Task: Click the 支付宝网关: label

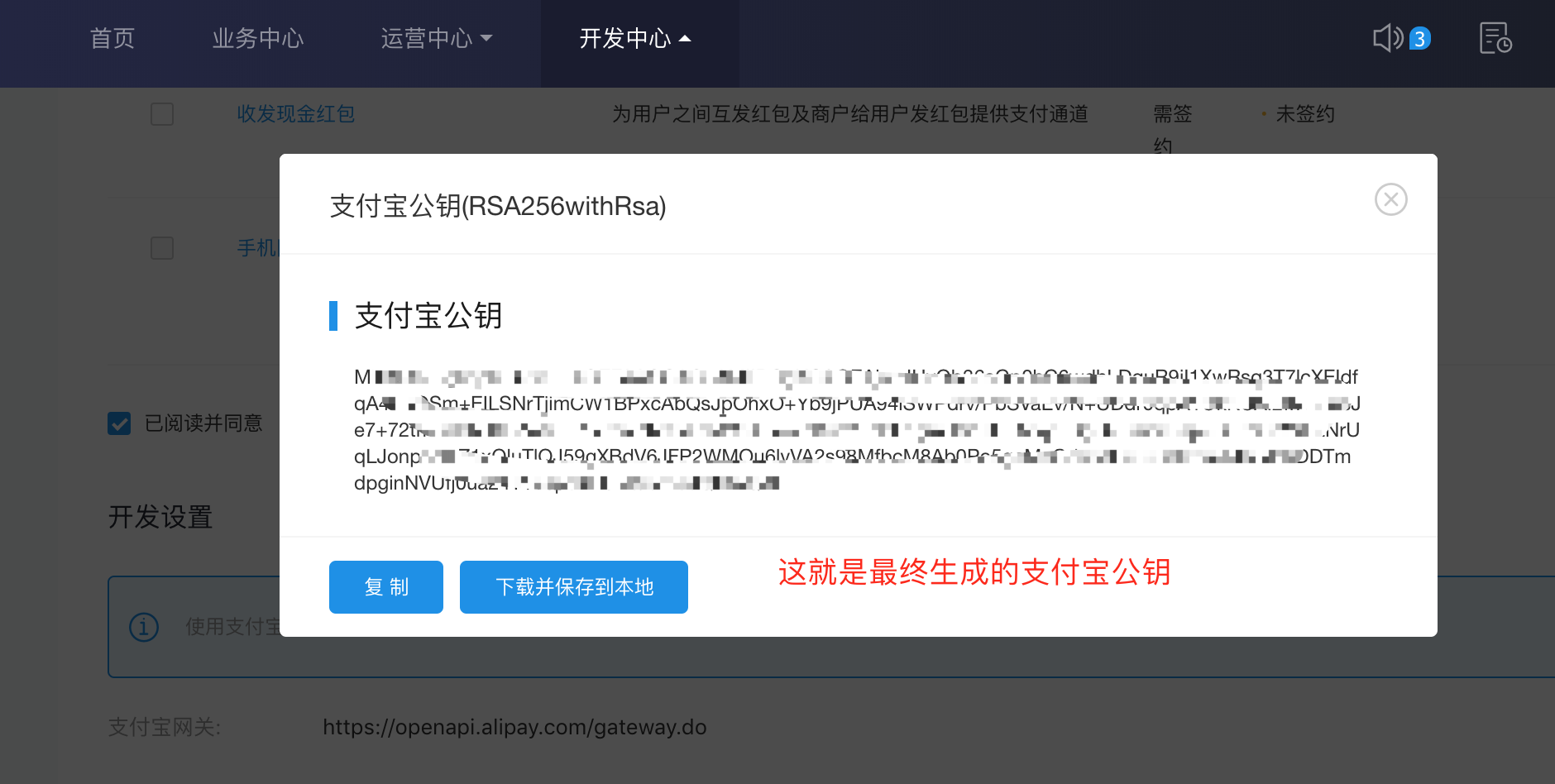Action: [x=165, y=728]
